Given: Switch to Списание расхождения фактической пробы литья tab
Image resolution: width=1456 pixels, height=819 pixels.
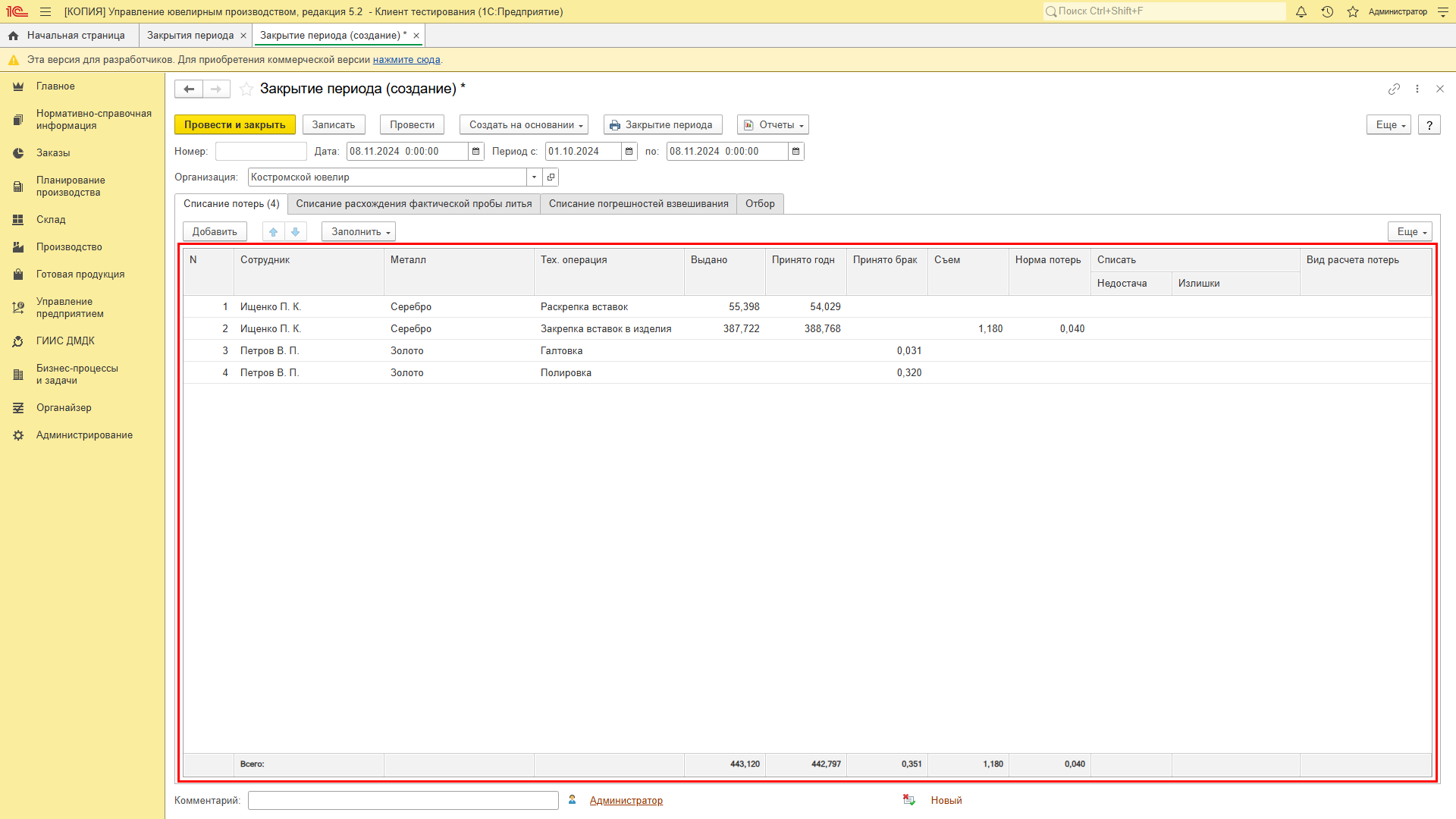Looking at the screenshot, I should coord(414,204).
